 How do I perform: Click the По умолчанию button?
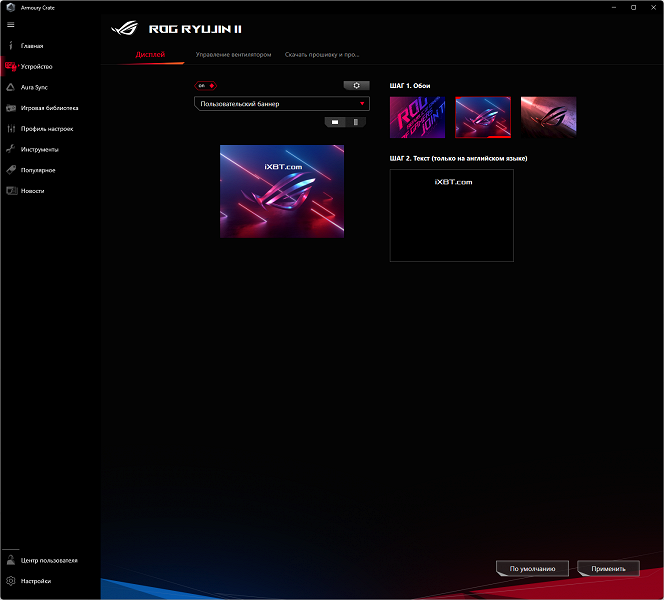point(532,569)
